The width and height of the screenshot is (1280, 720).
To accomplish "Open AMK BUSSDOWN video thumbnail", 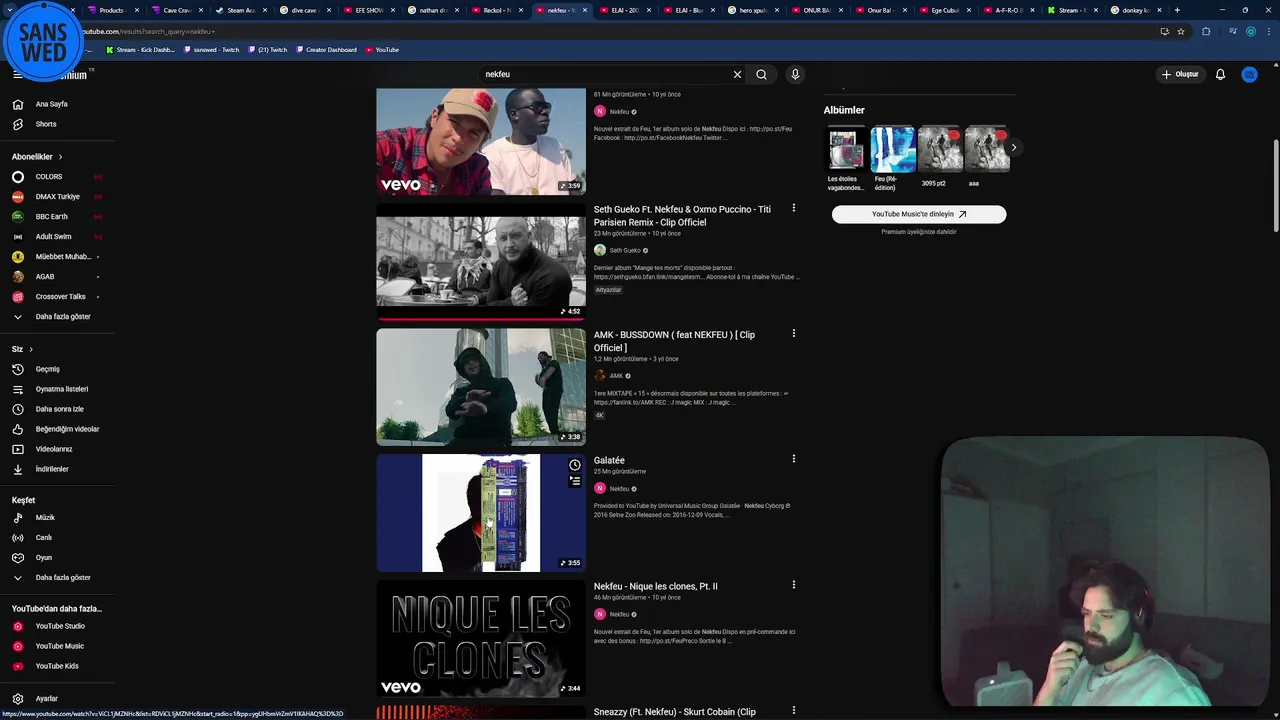I will pos(481,387).
